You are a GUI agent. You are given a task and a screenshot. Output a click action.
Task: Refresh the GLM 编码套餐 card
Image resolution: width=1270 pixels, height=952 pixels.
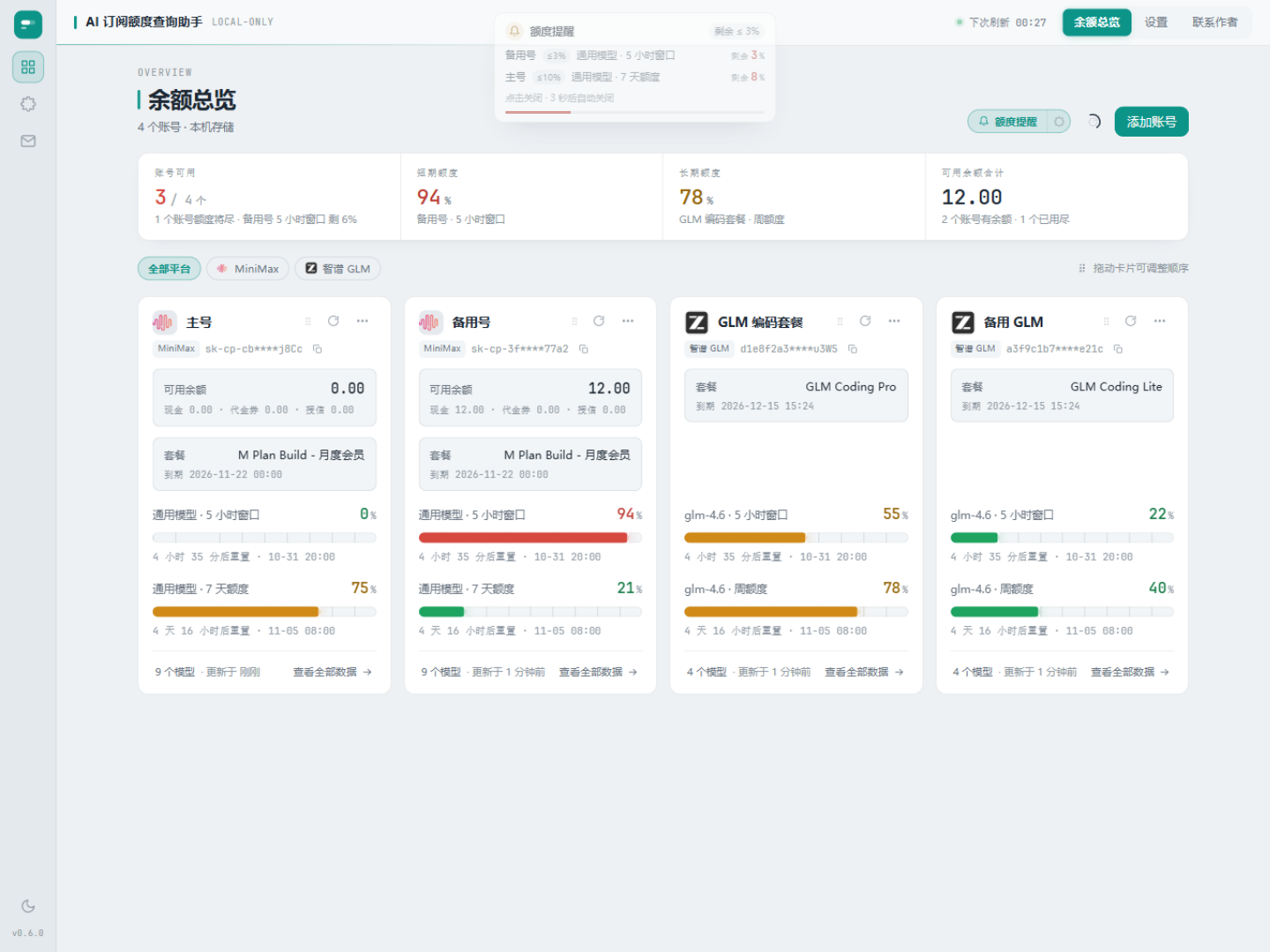(x=865, y=321)
